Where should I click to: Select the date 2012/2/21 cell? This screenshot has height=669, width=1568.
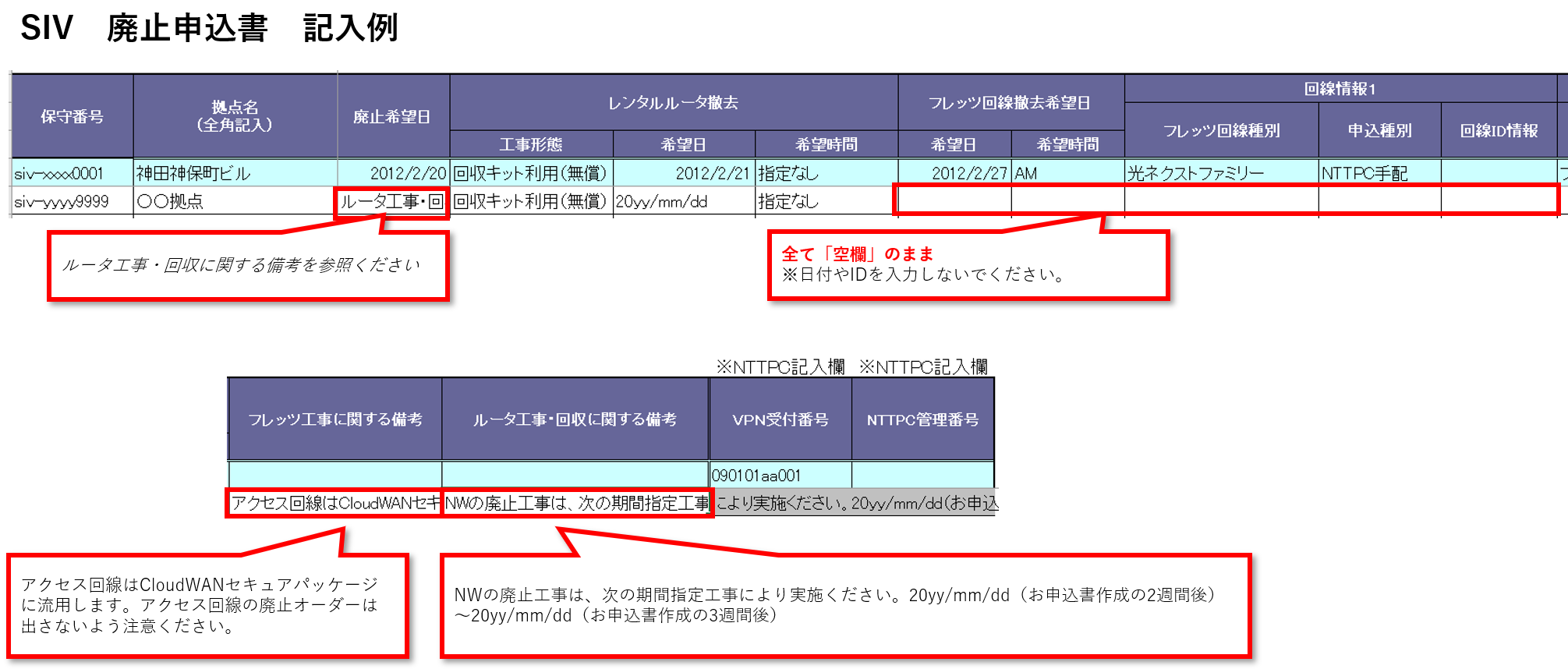pos(684,173)
